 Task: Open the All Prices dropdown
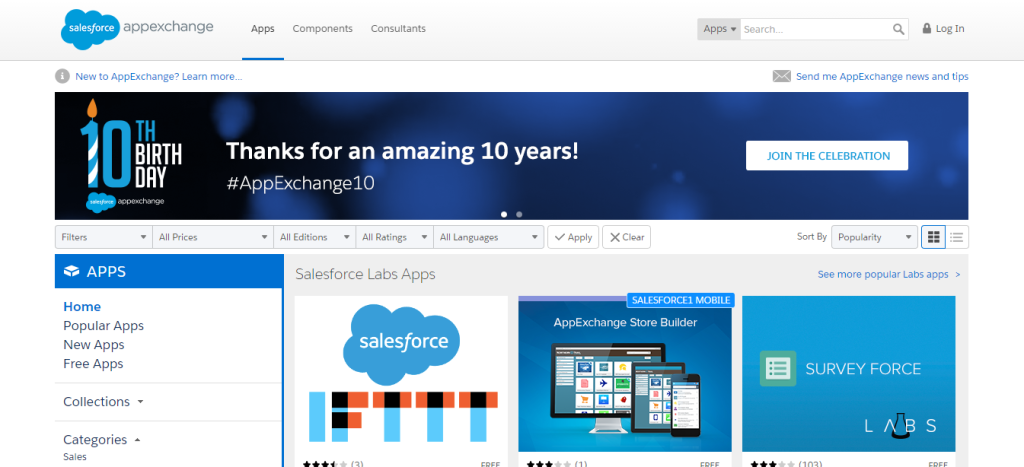point(213,237)
